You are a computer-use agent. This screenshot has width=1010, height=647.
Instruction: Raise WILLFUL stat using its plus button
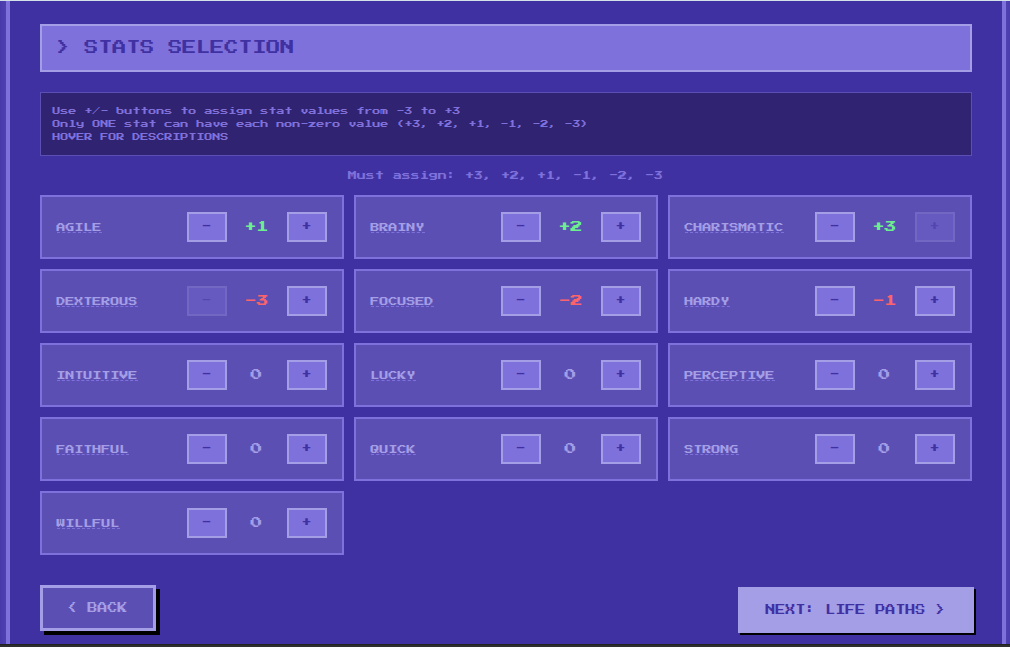point(307,523)
